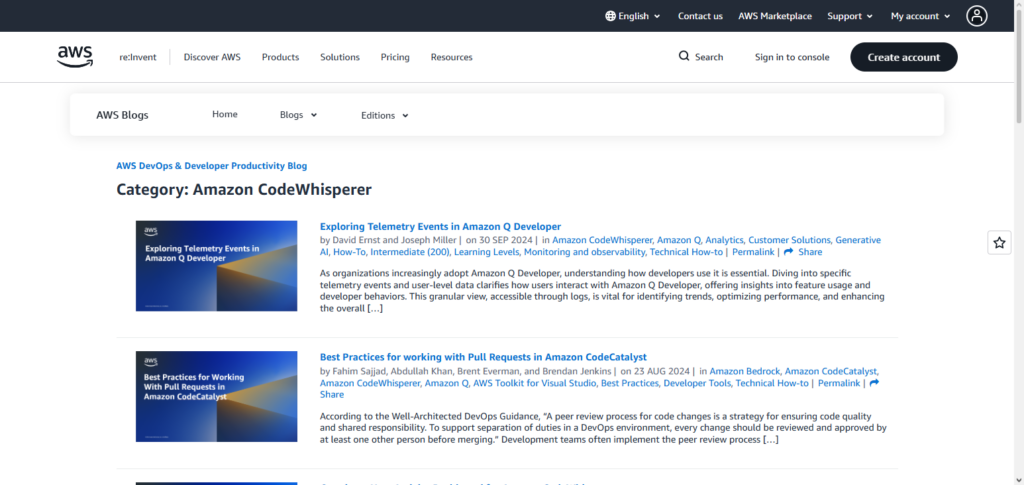Open the My account dropdown
Screen dimensions: 1024x485
click(x=920, y=16)
